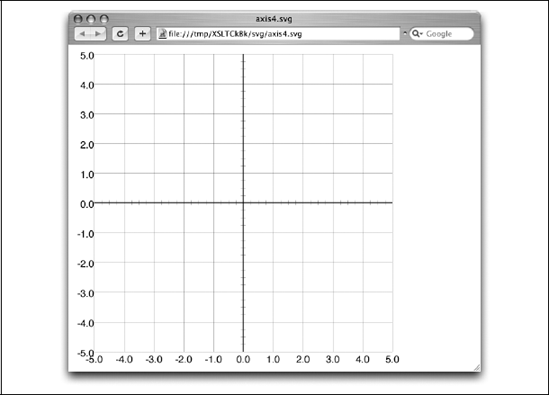This screenshot has height=395, width=549.
Task: Click the origin where the axes cross
Action: pyautogui.click(x=243, y=203)
